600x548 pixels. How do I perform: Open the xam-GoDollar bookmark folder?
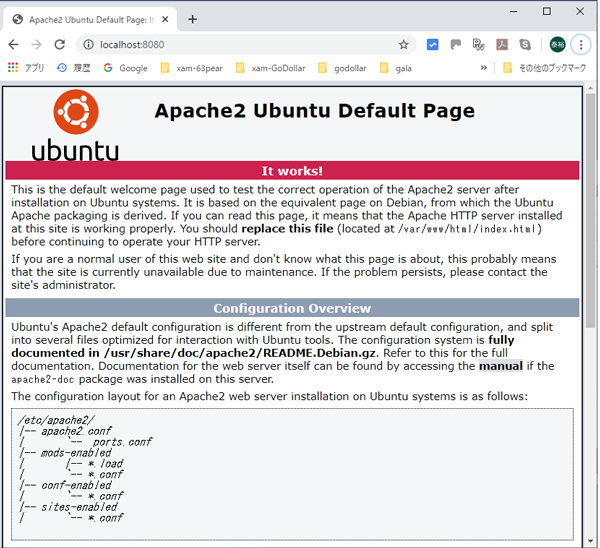tap(271, 68)
